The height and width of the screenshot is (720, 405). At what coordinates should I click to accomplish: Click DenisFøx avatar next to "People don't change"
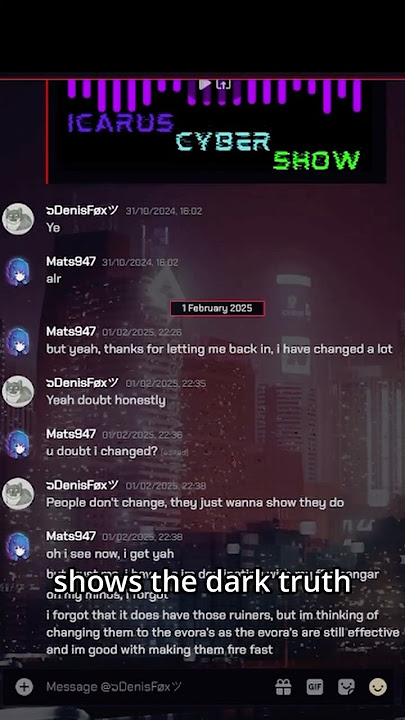(18, 494)
